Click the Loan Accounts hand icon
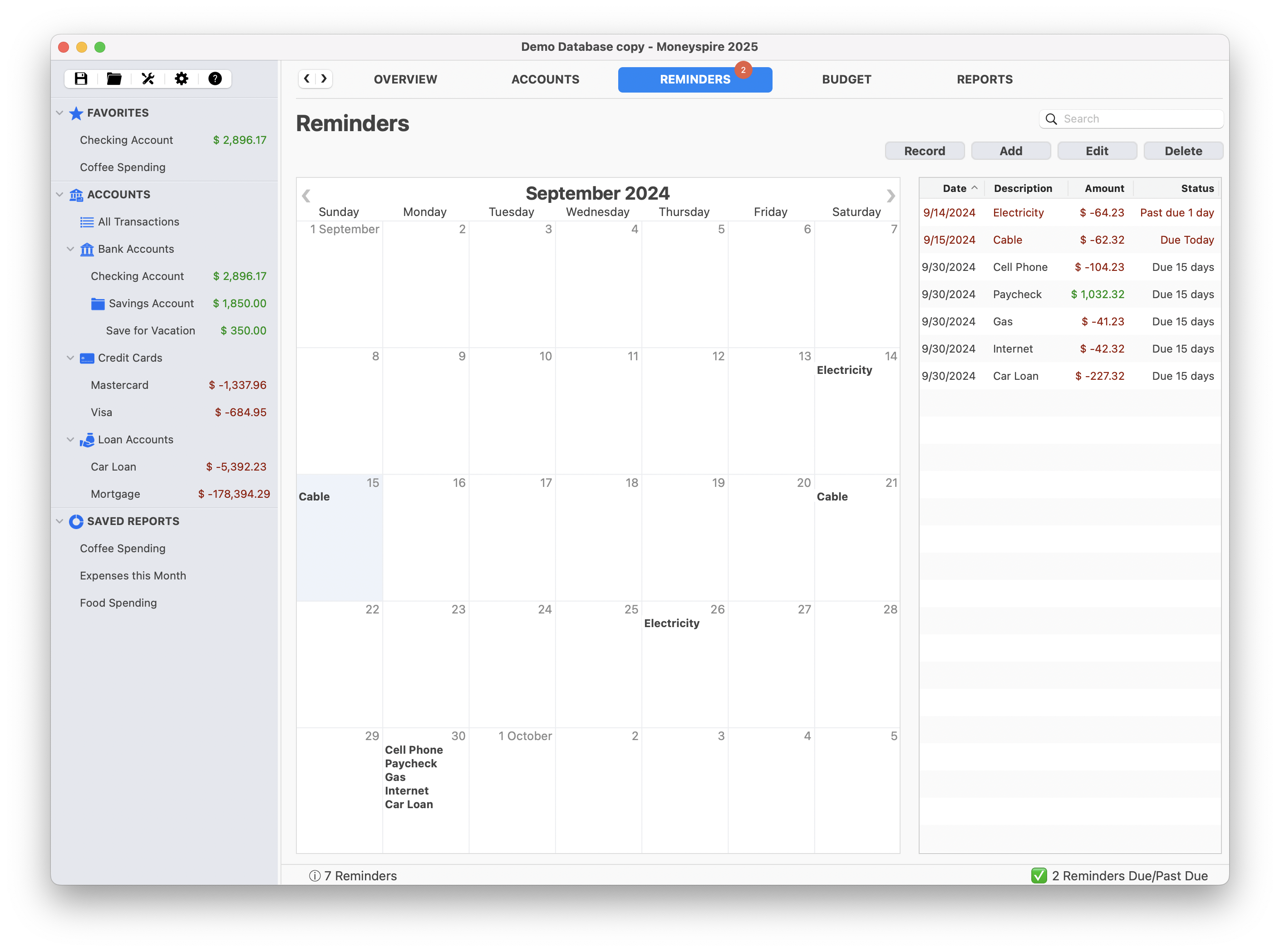Viewport: 1280px width, 952px height. (87, 440)
